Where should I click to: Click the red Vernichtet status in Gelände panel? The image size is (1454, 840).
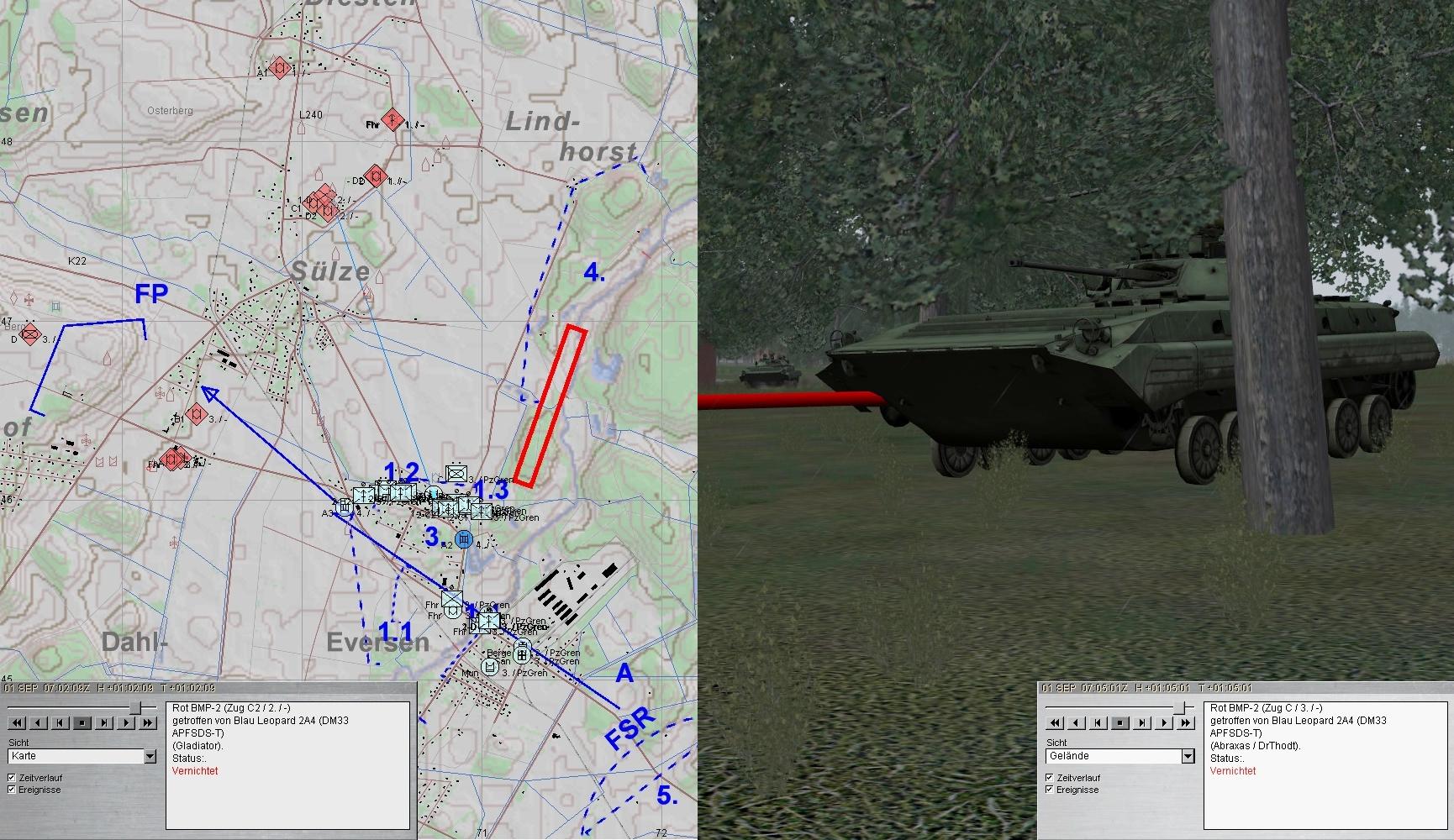tap(1233, 771)
